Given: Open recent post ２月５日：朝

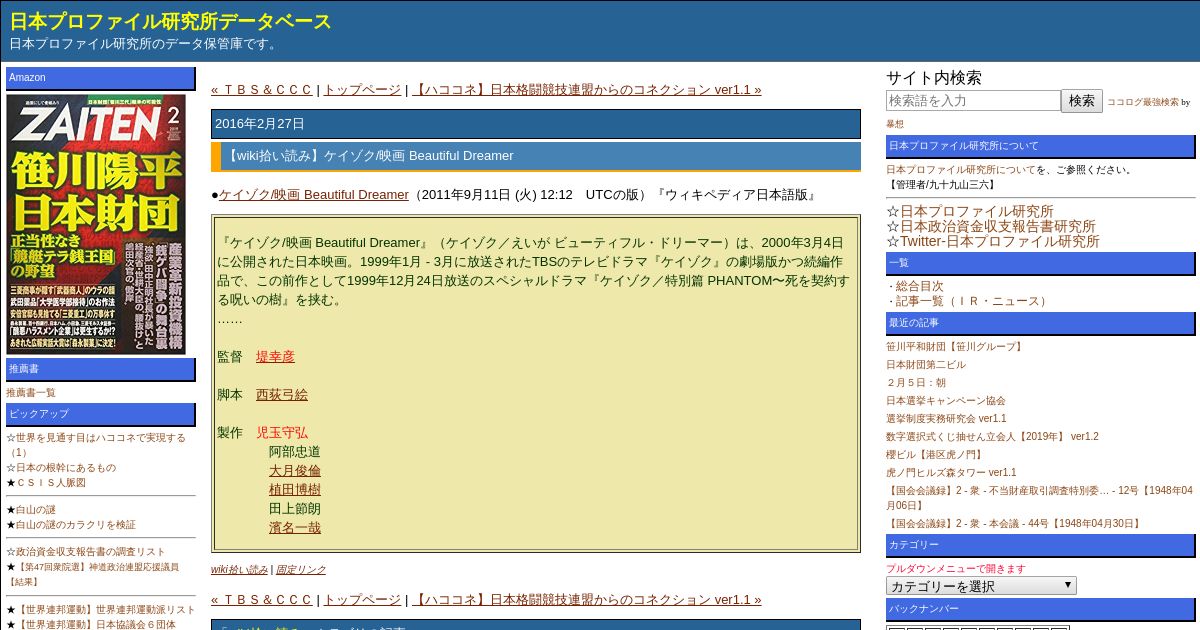Looking at the screenshot, I should [x=916, y=383].
